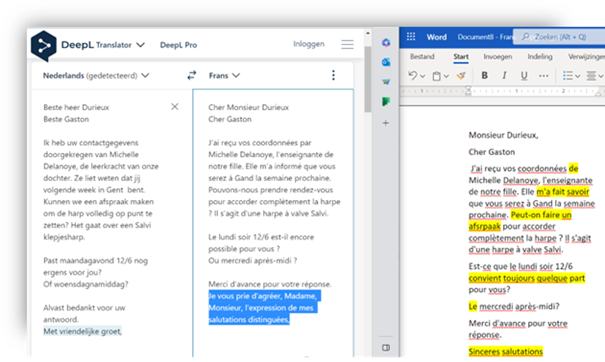The image size is (605, 362).
Task: Open the Invoegen tab in Word
Action: [x=498, y=57]
